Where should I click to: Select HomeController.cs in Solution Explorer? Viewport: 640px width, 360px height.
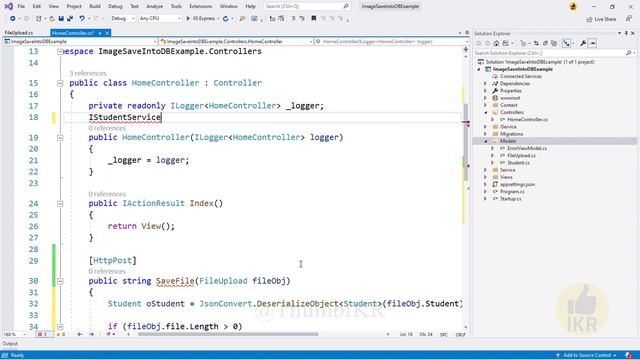[x=527, y=120]
